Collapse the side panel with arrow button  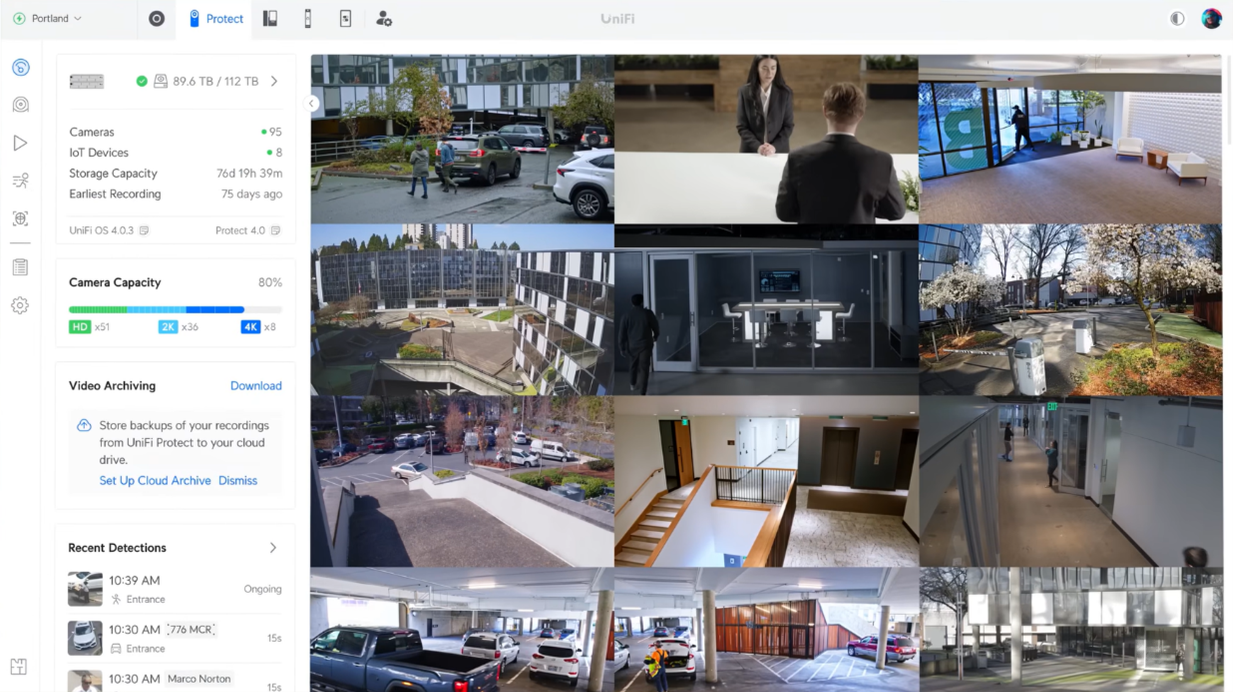pos(311,104)
